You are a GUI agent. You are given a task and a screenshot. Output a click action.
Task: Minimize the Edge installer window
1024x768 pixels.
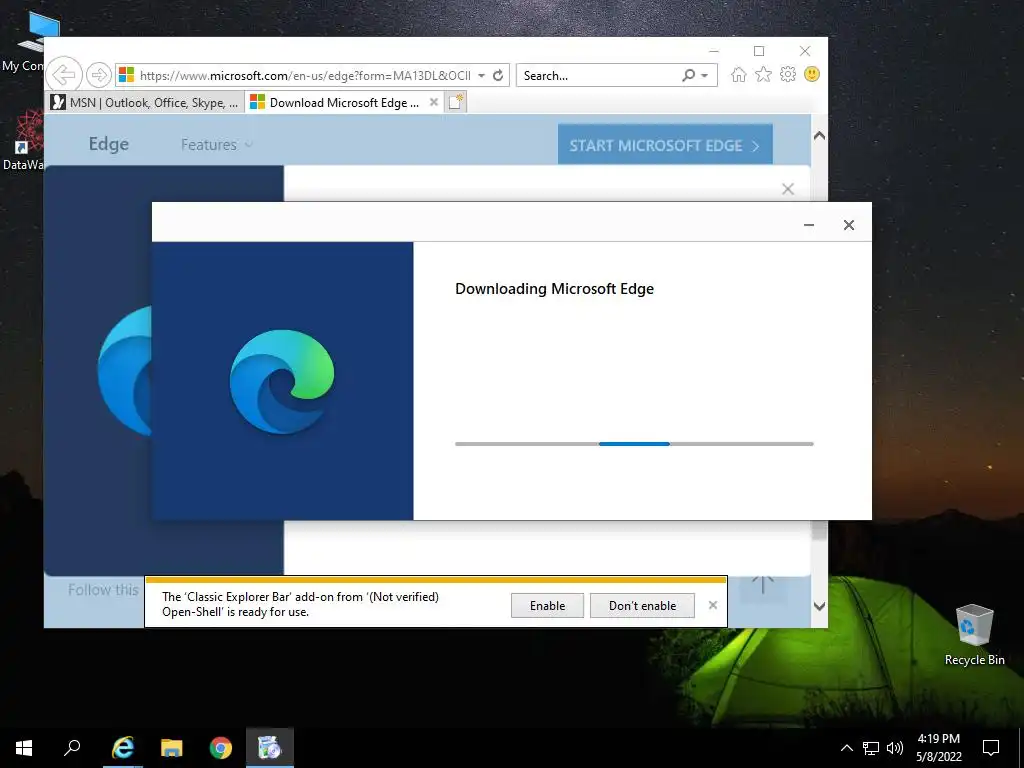(808, 225)
